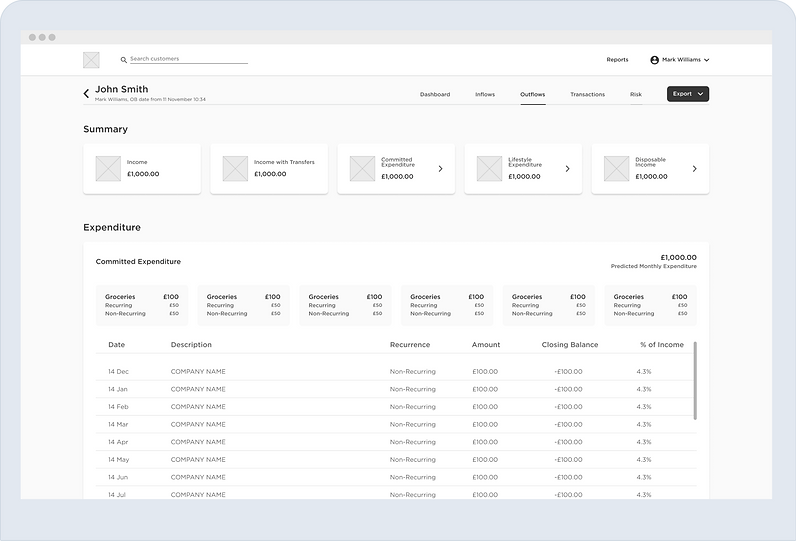
Task: Click COMPANY NAME in 14 Dec row
Action: pos(198,371)
